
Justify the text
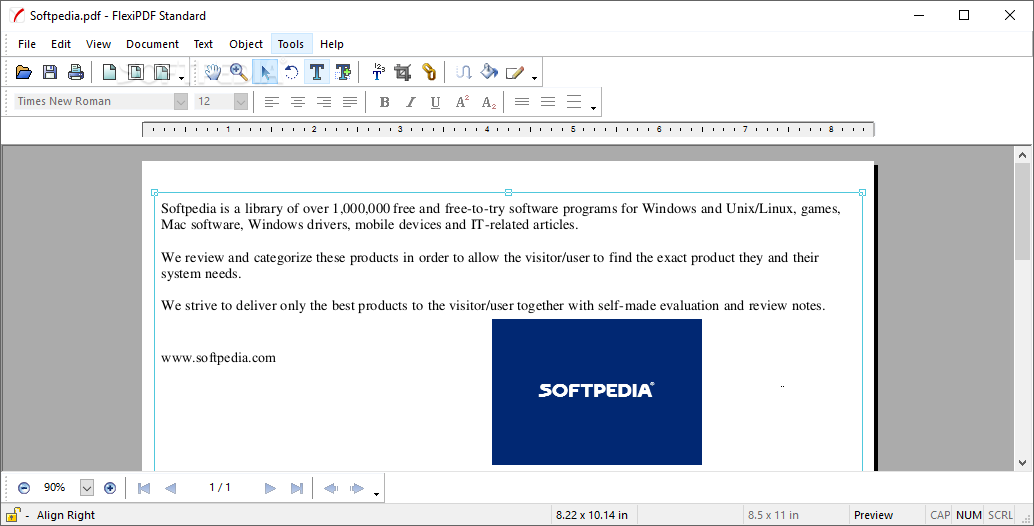350,102
